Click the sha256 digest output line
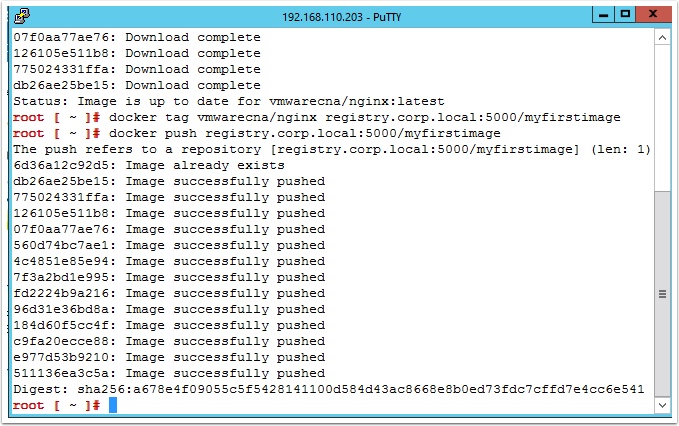The height and width of the screenshot is (426, 679). point(329,389)
